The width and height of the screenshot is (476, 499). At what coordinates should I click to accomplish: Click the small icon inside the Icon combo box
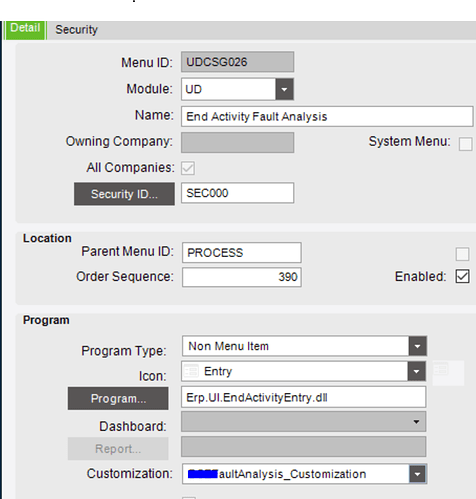(x=191, y=371)
